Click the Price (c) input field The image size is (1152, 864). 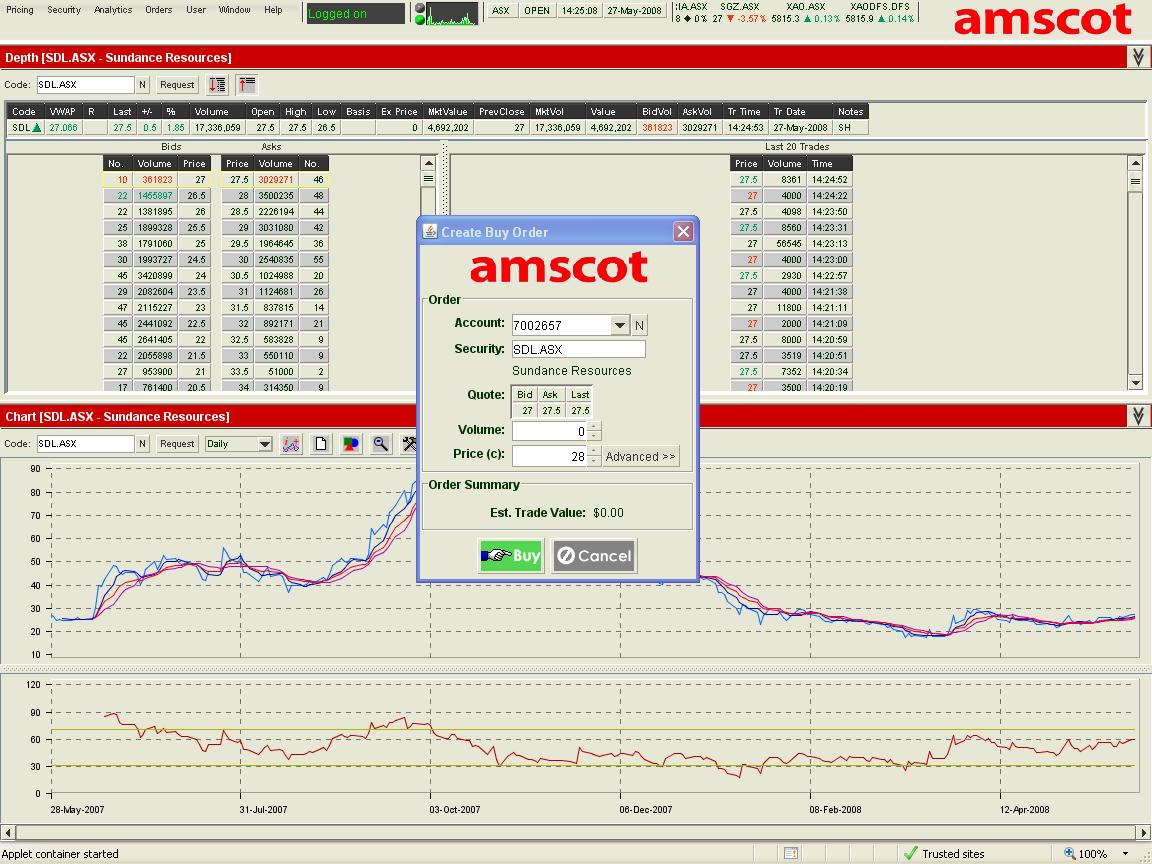tap(550, 456)
